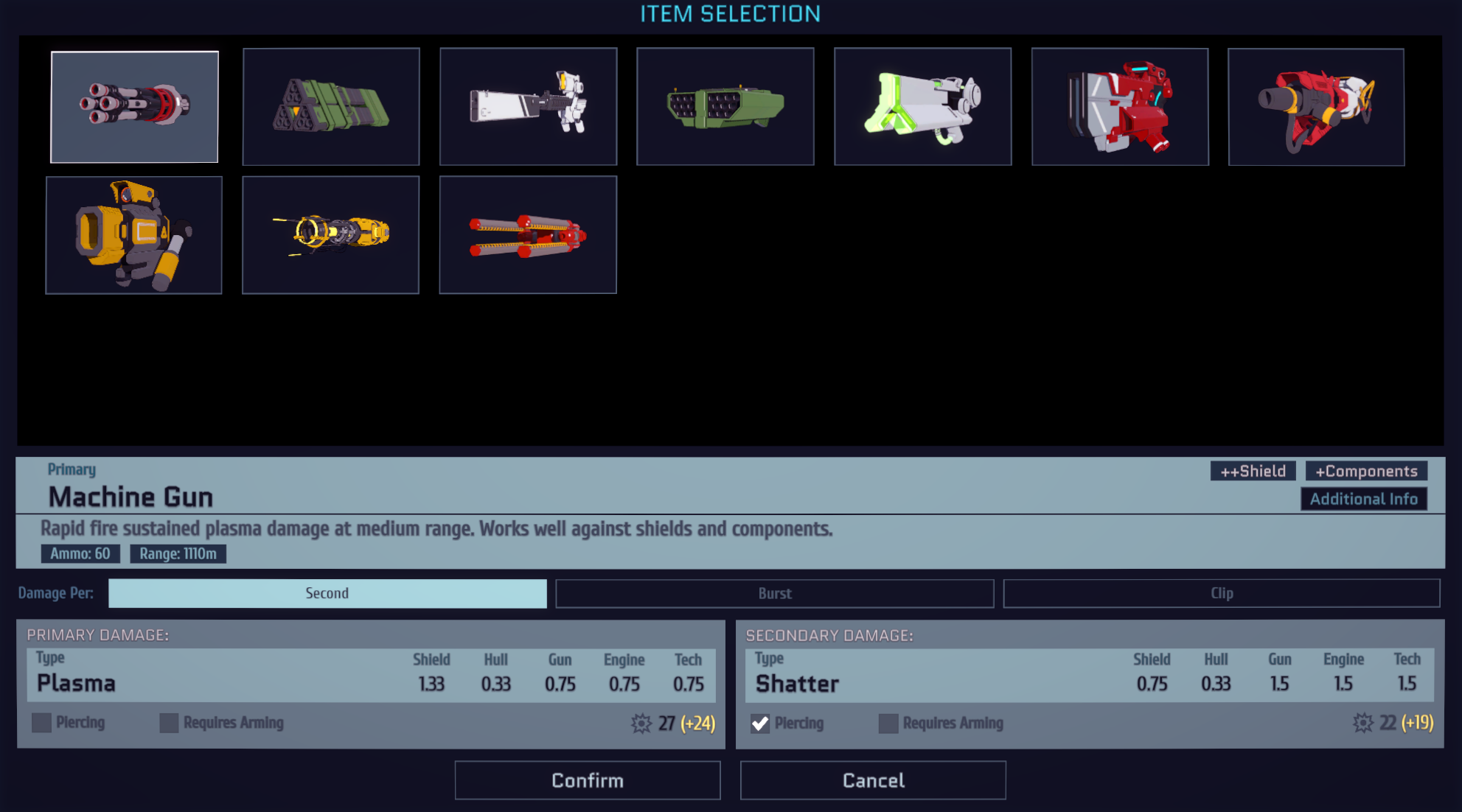Toggle Primary Damage Requires Arming checkbox
1462x812 pixels.
(x=169, y=723)
